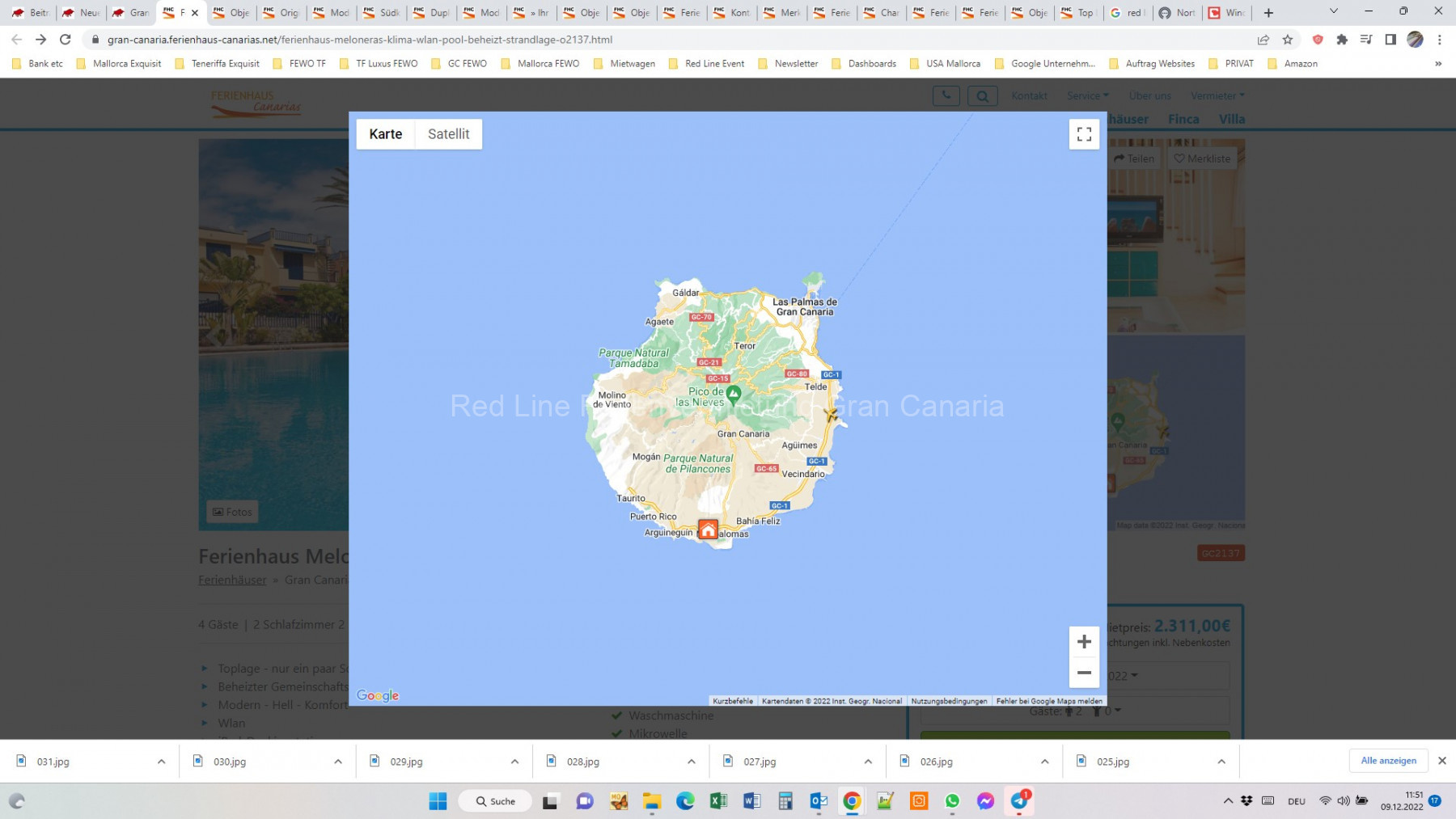This screenshot has width=1456, height=819.
Task: Open Outlook from the taskbar
Action: [819, 801]
